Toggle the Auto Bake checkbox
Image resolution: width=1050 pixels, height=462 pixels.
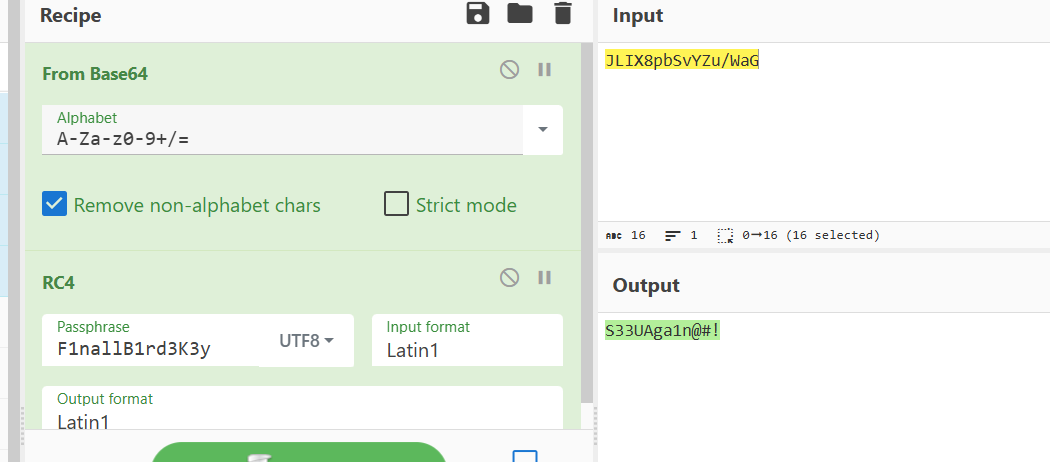(525, 456)
